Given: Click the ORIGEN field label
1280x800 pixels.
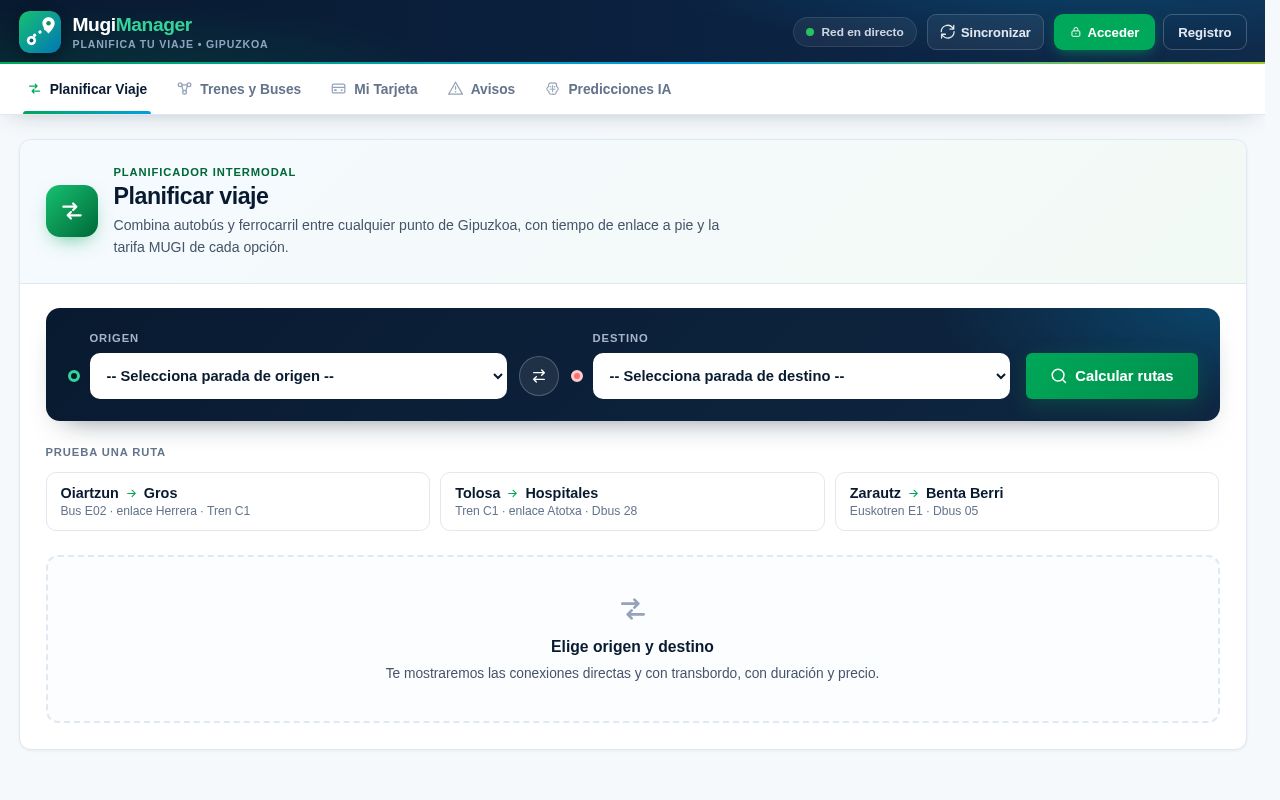Looking at the screenshot, I should [114, 338].
